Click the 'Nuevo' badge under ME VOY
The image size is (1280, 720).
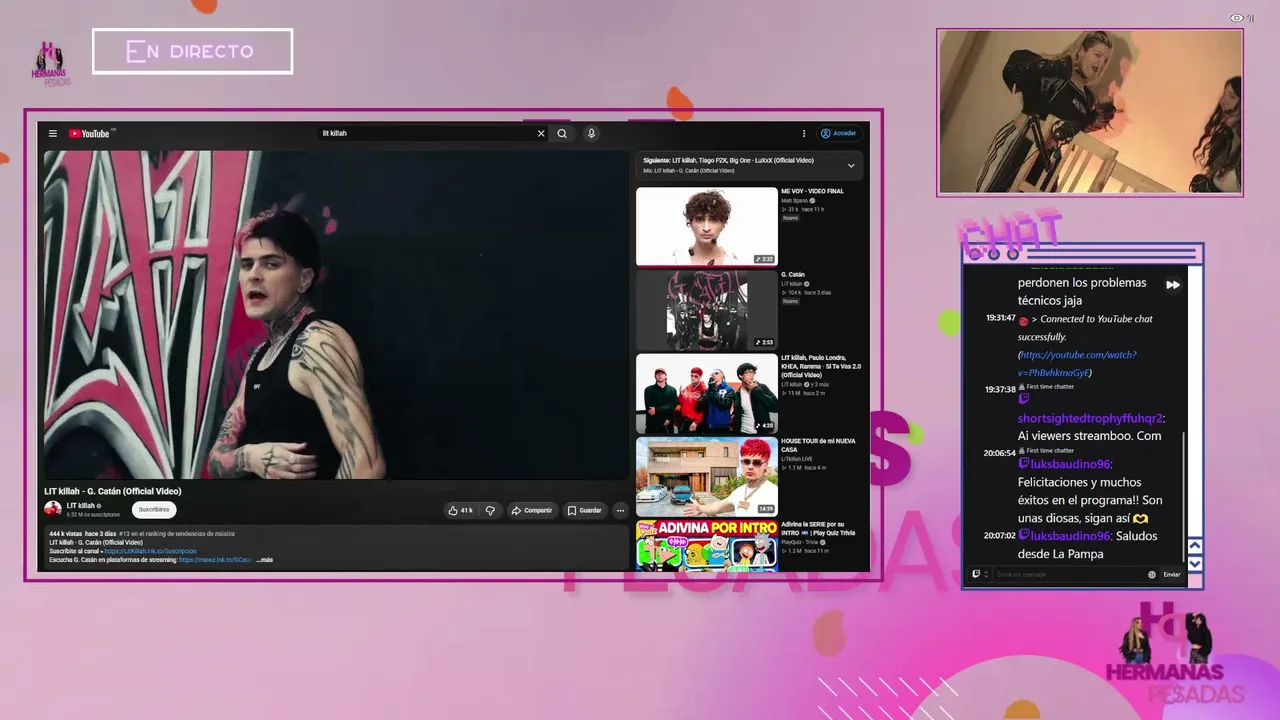click(x=790, y=217)
